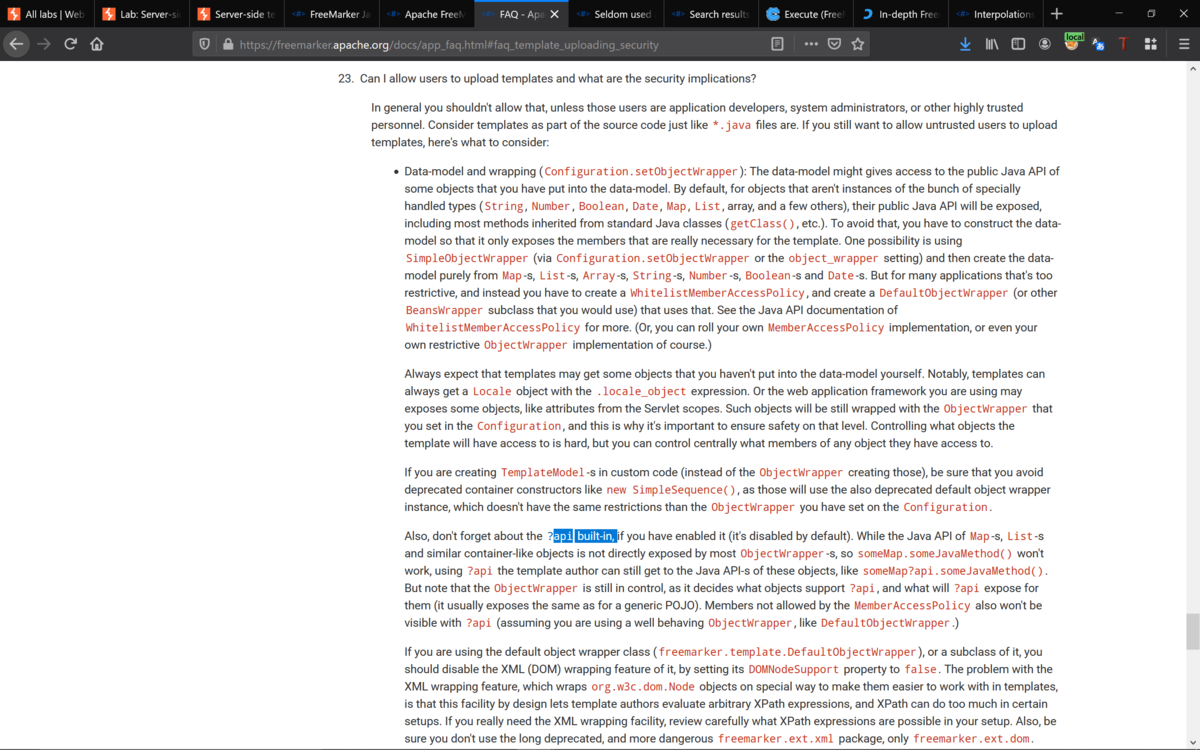Image resolution: width=1200 pixels, height=750 pixels.
Task: Go back to the previous page
Action: click(x=16, y=44)
